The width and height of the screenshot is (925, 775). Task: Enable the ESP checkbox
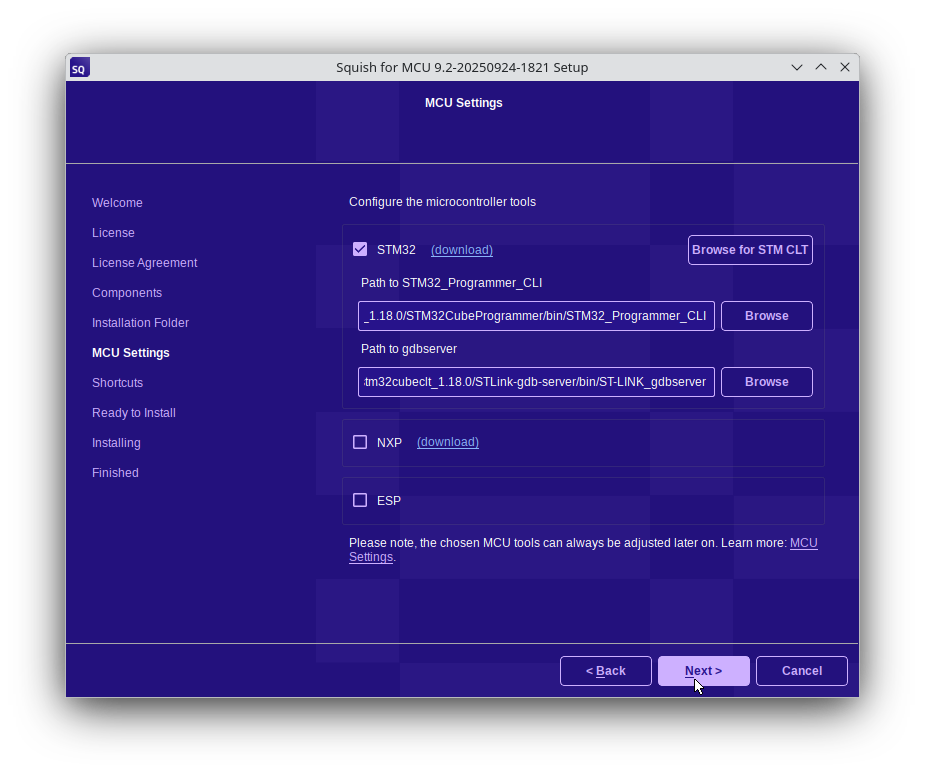pos(360,500)
